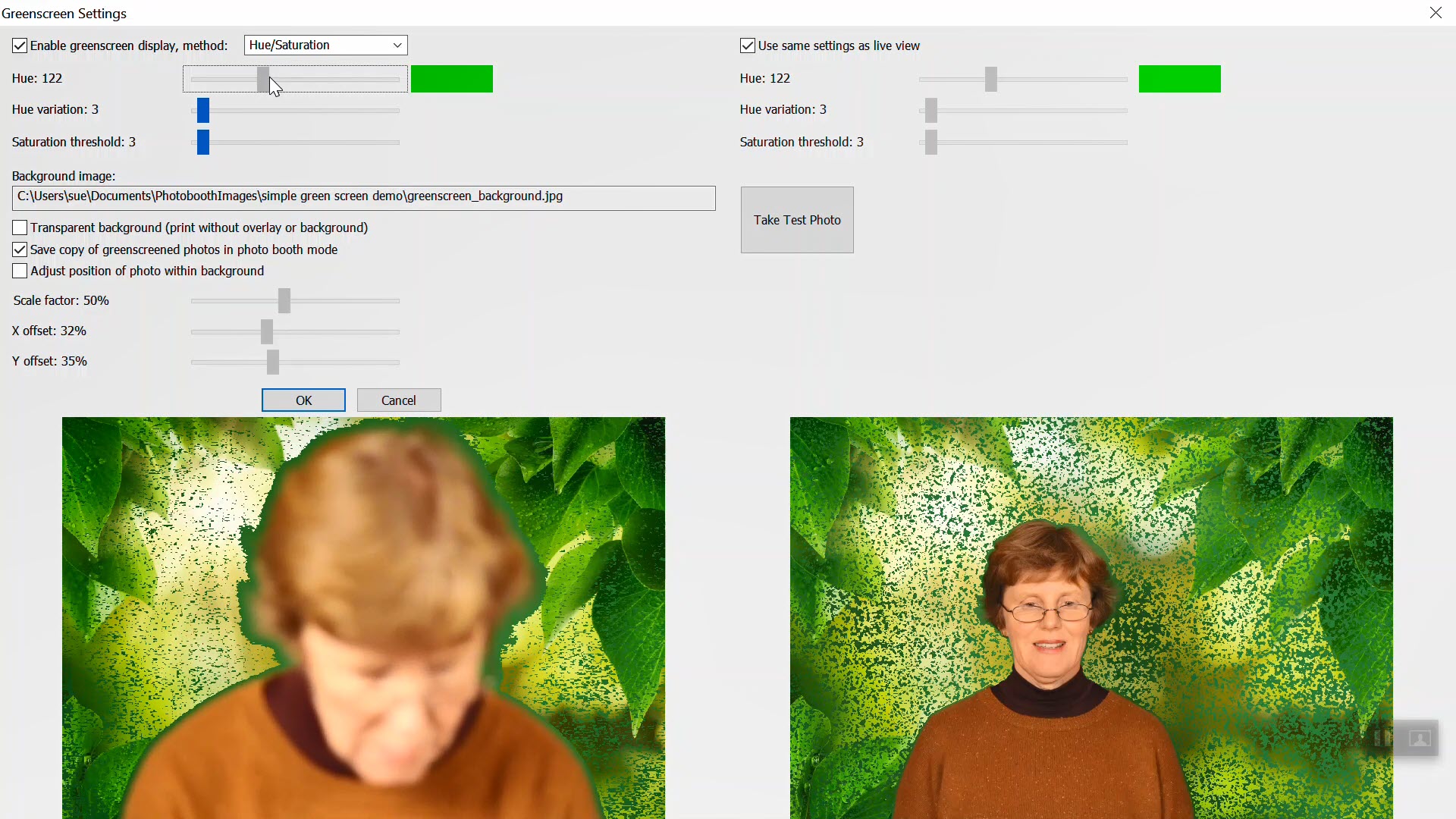
Task: Click the portrait icon overlay at bottom right
Action: [1419, 738]
